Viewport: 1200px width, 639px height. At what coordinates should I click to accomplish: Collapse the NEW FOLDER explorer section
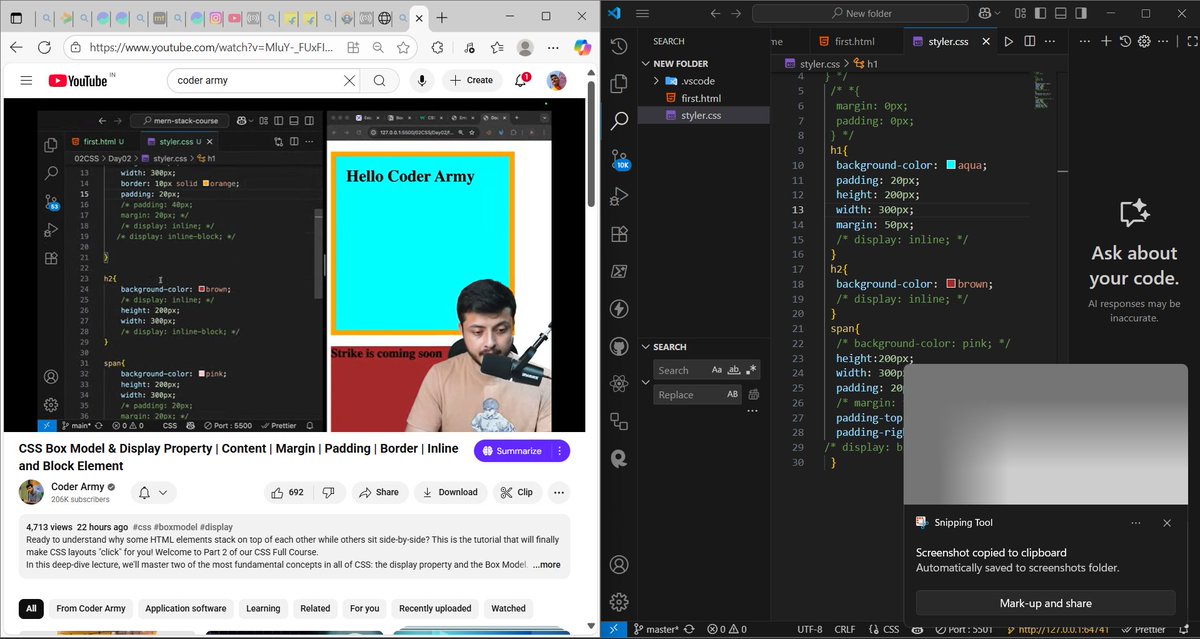[645, 63]
